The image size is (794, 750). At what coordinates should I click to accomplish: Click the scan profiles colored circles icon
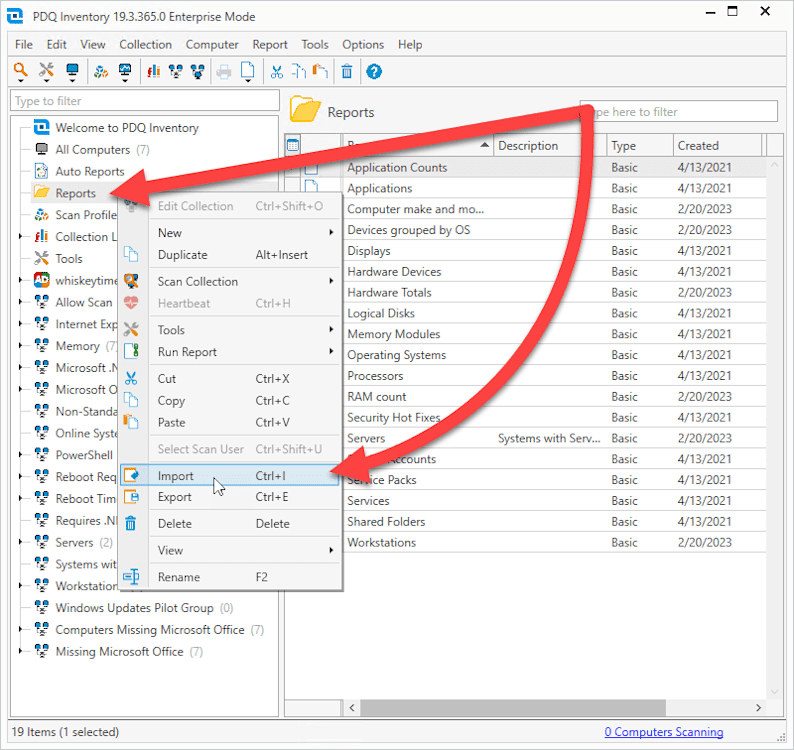coord(101,72)
